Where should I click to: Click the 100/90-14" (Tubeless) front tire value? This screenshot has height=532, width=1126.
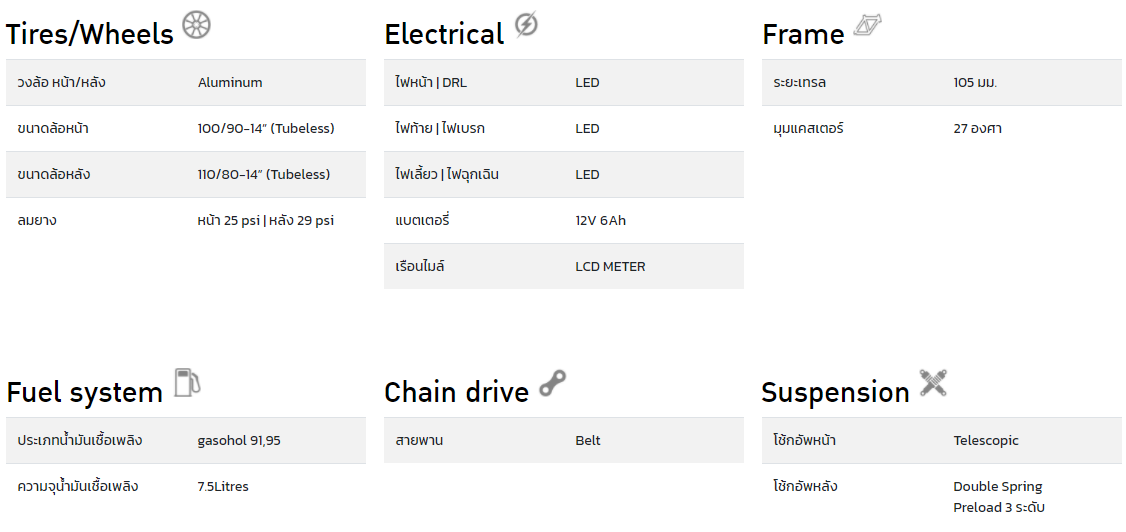[x=266, y=129]
